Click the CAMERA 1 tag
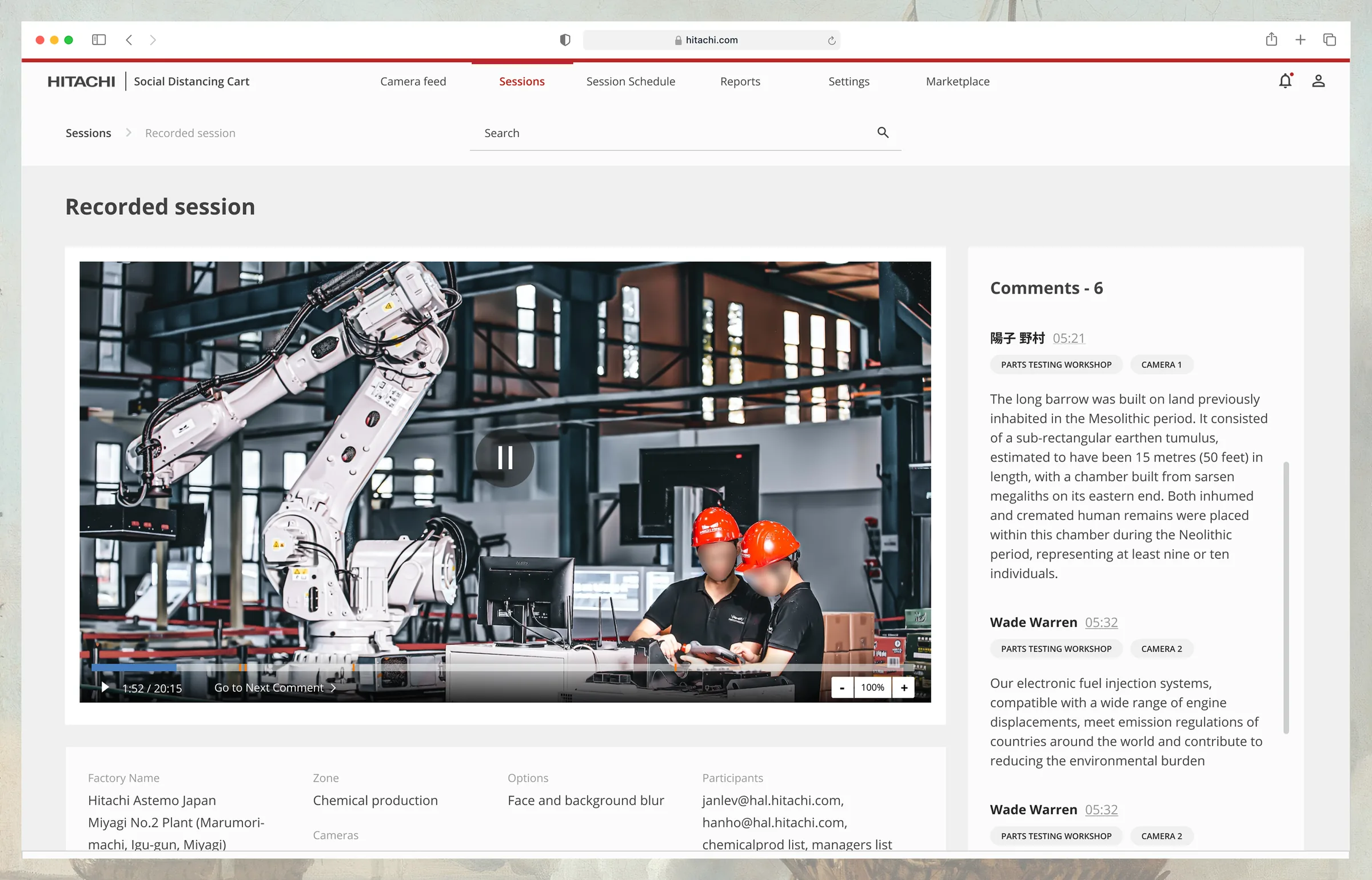Image resolution: width=1372 pixels, height=880 pixels. pos(1161,365)
